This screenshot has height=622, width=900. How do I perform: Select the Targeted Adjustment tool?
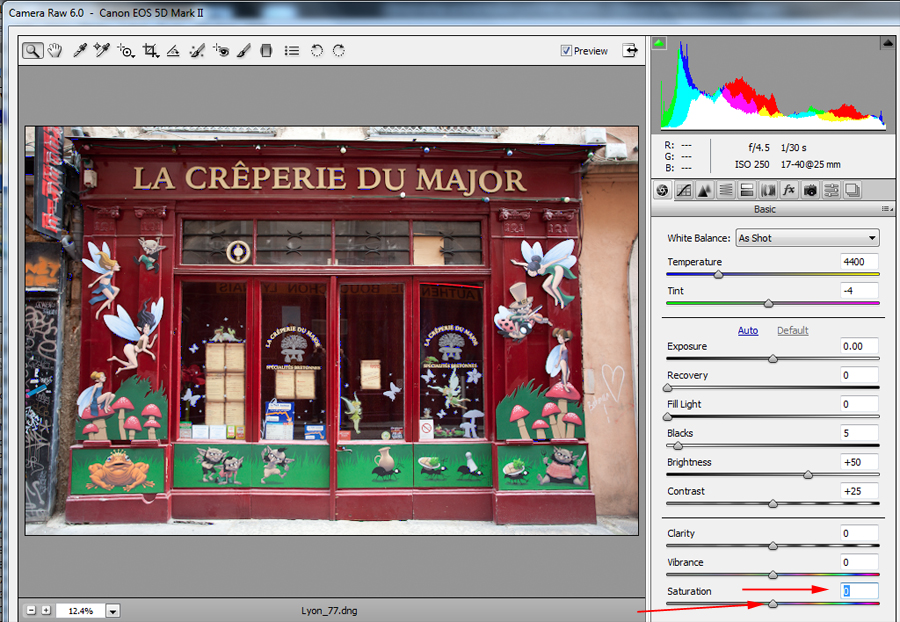coord(126,51)
